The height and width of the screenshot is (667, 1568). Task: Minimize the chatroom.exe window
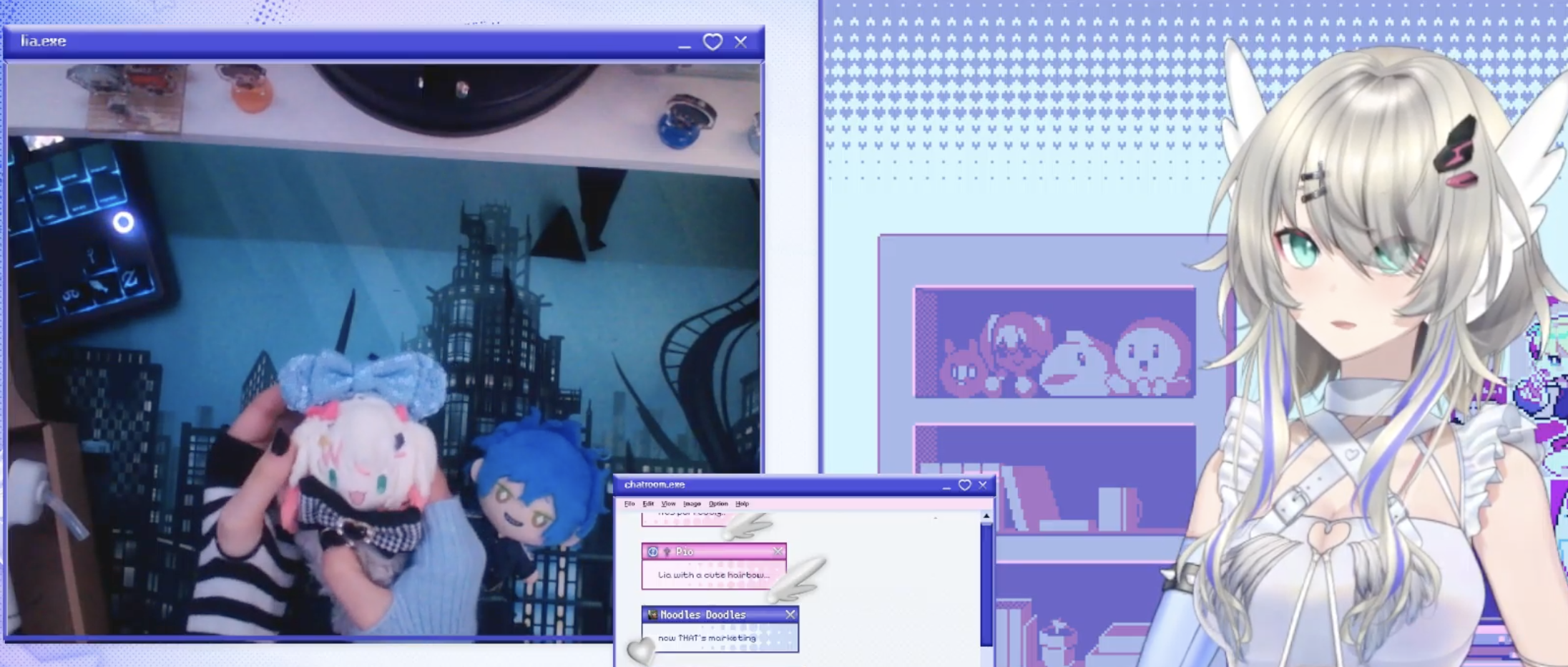click(946, 488)
